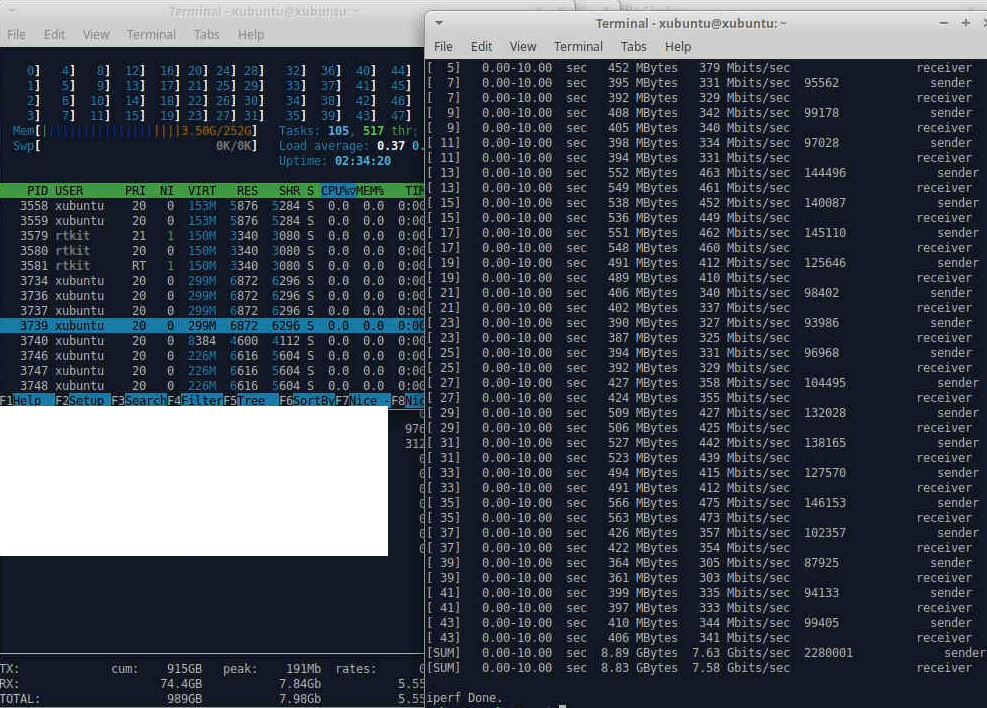987x708 pixels.
Task: Select process 3559 xubuntu row in htop
Action: [212, 221]
